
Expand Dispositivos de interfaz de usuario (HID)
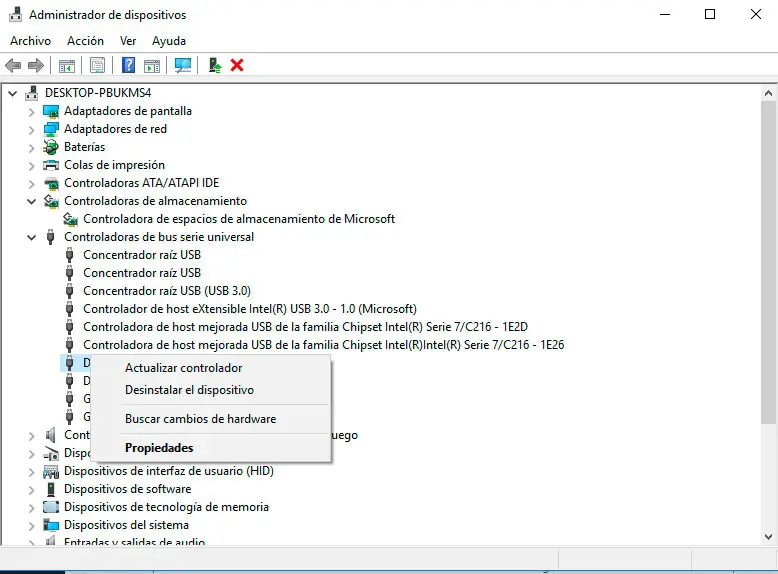32,472
